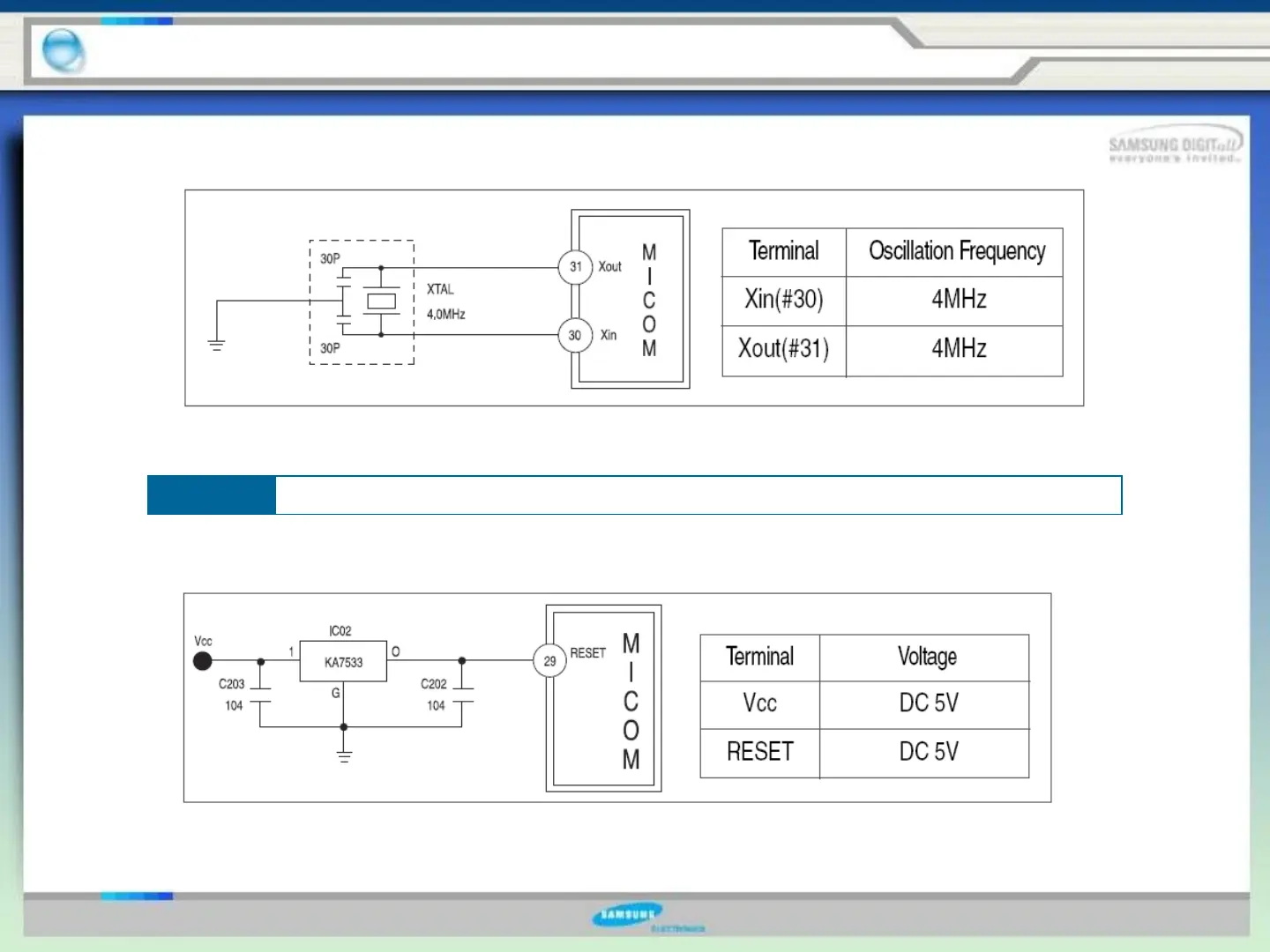Screen dimensions: 1270x952
Task: Select pin 31 circle on the MICOM
Action: [575, 266]
